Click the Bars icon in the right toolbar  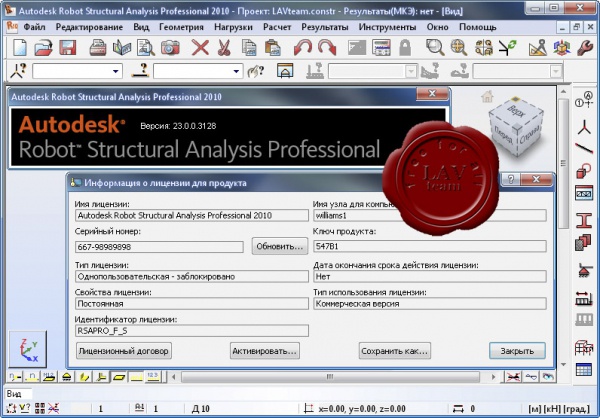tap(584, 149)
